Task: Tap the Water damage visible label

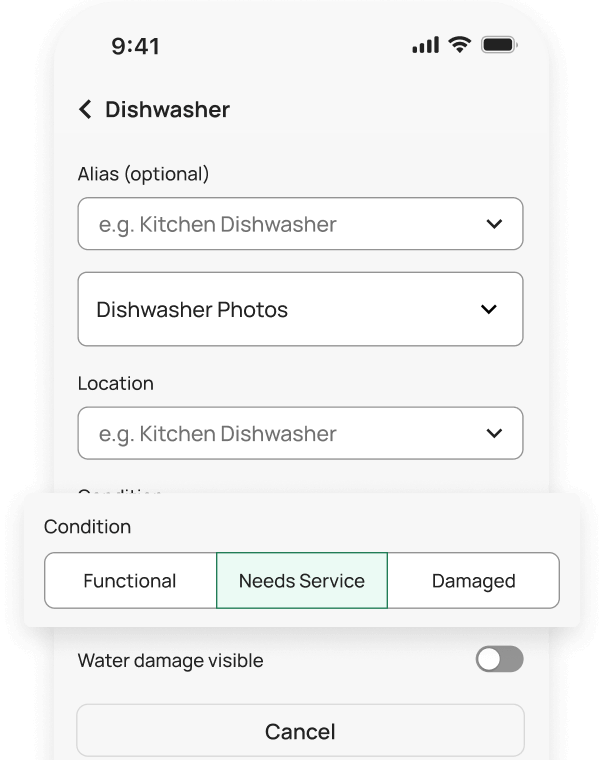Action: (x=171, y=660)
